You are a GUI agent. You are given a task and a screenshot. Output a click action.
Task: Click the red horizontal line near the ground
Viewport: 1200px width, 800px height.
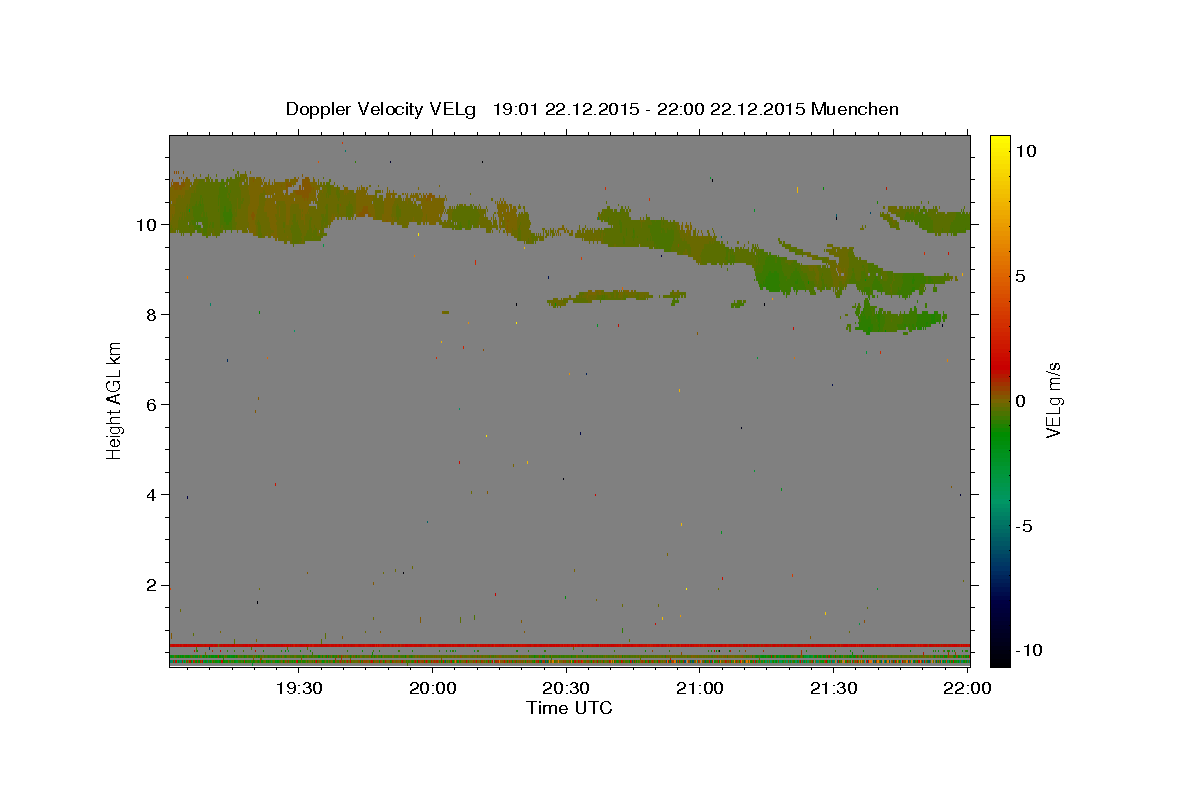(x=569, y=645)
